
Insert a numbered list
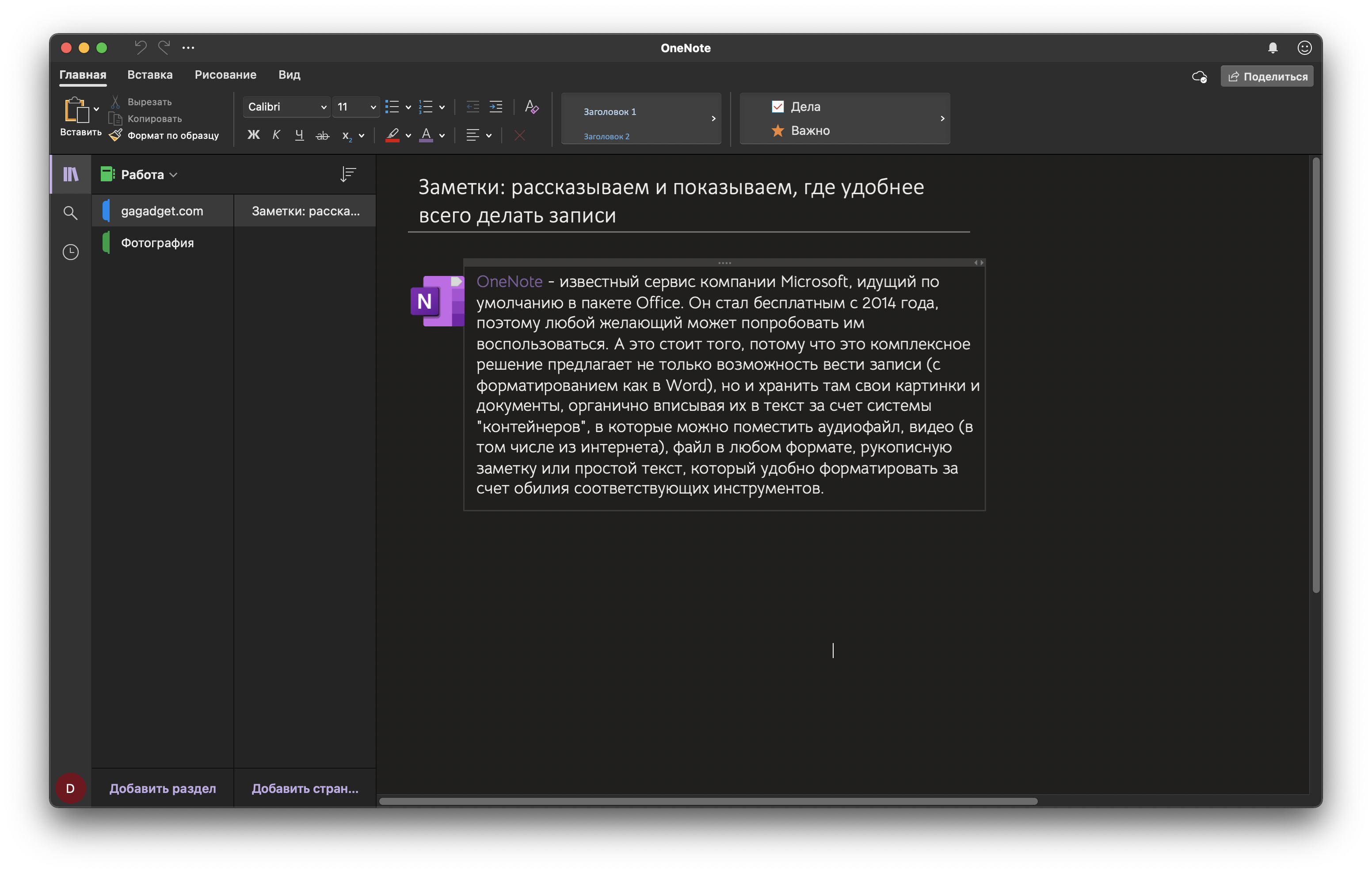[x=426, y=107]
